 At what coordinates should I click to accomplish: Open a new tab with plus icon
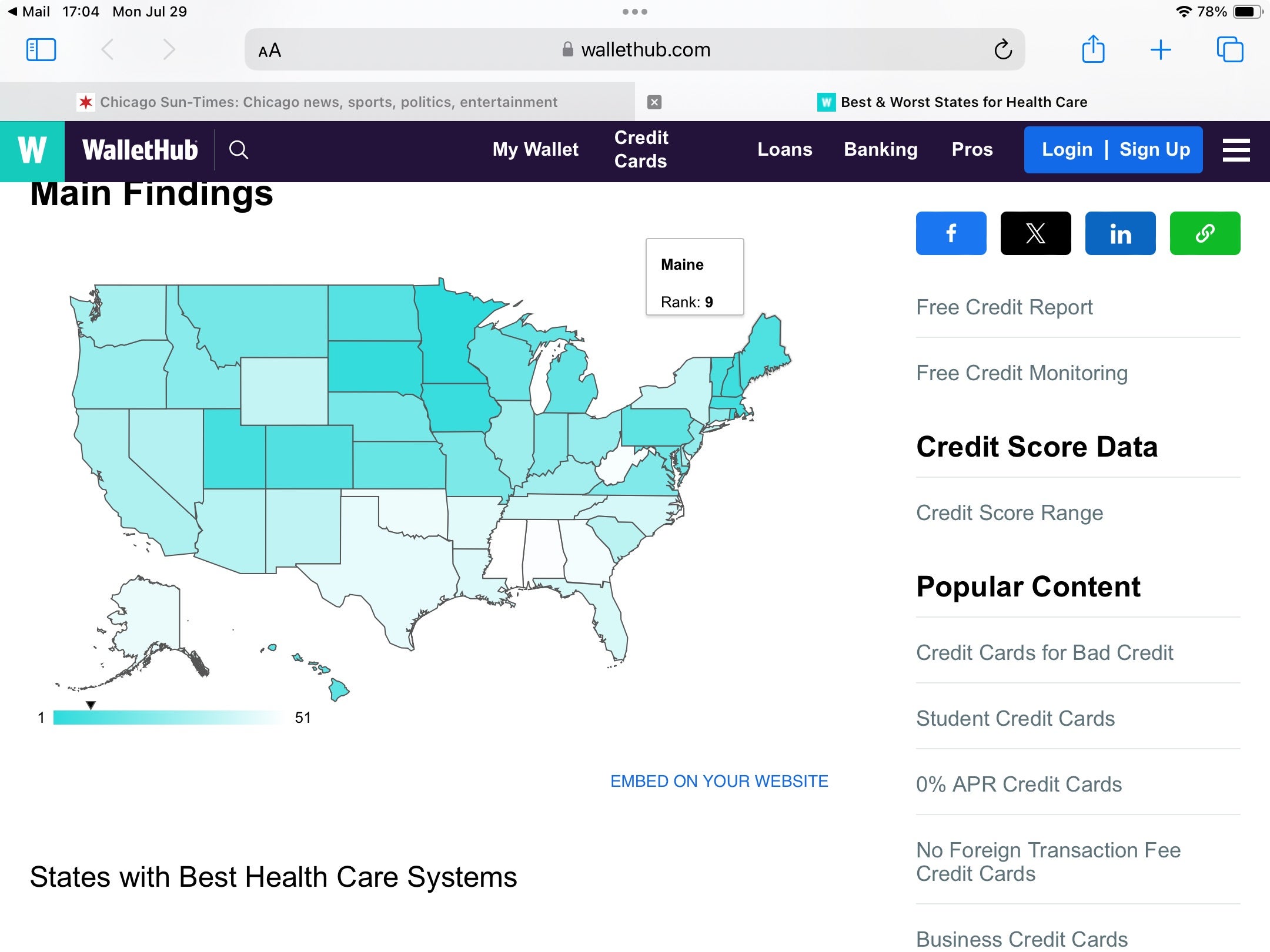point(1161,50)
